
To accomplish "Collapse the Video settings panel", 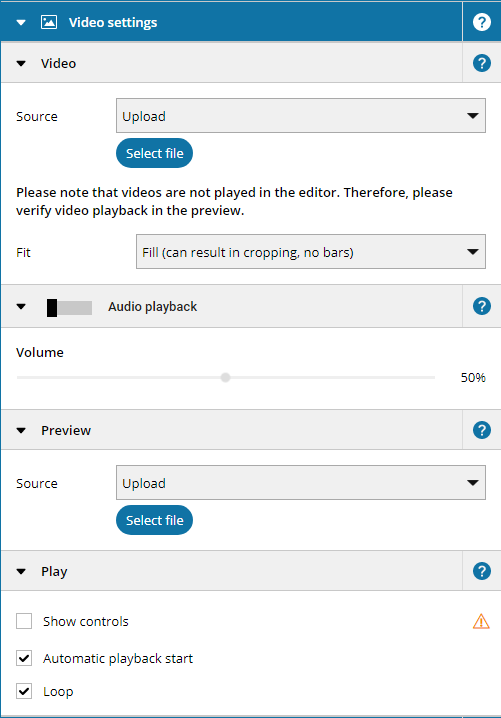I will [x=21, y=22].
